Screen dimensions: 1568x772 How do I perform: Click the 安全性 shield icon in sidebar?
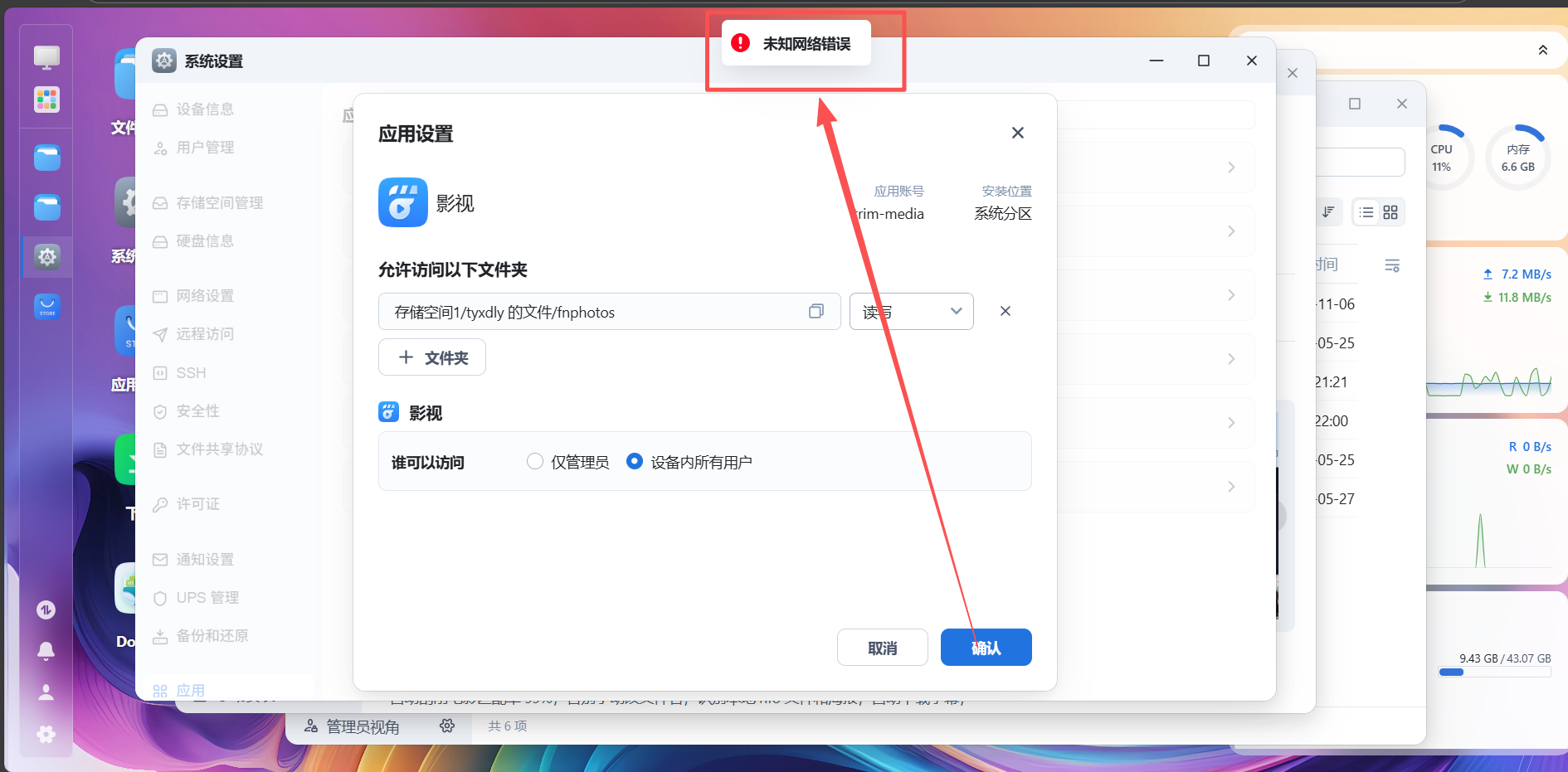[x=160, y=411]
